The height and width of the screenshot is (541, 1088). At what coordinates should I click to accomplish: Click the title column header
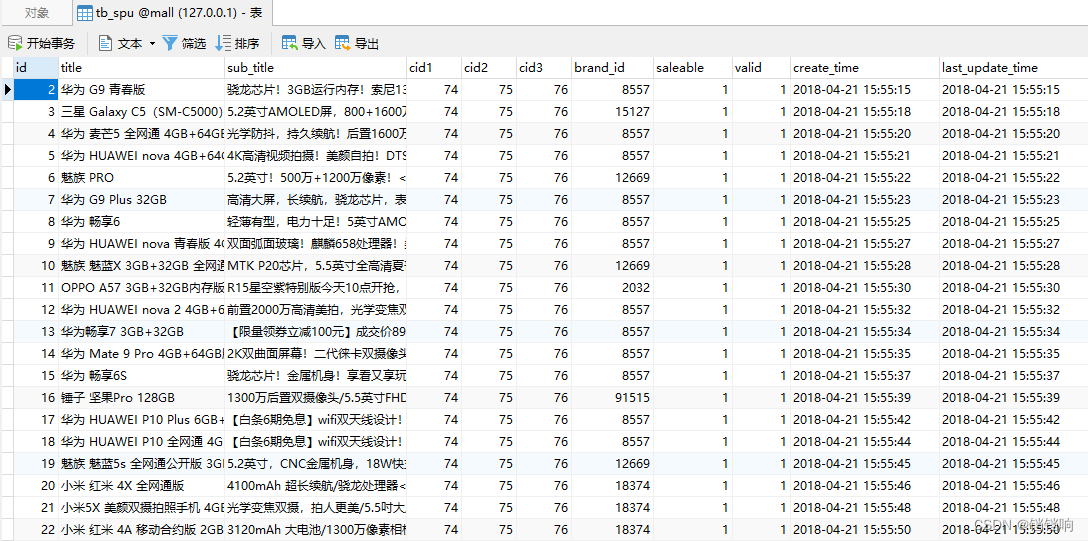pyautogui.click(x=142, y=67)
